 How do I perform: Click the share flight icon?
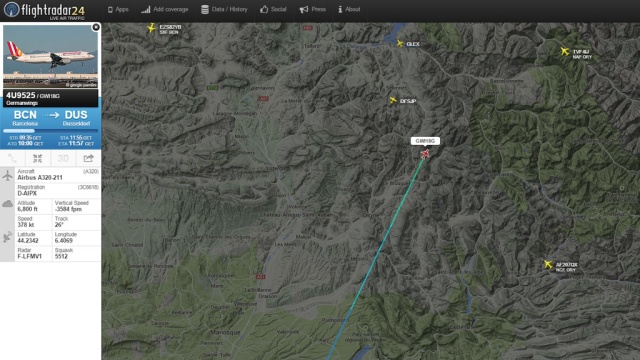(x=88, y=158)
